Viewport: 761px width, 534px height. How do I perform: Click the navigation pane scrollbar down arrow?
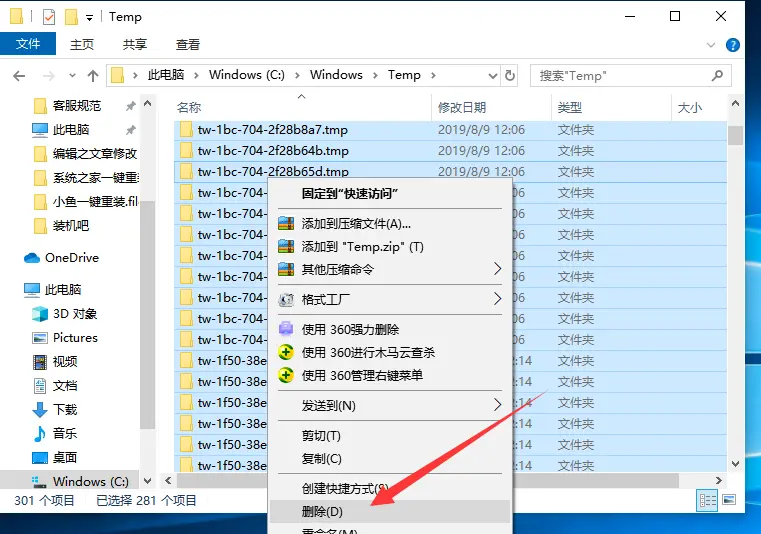(148, 481)
